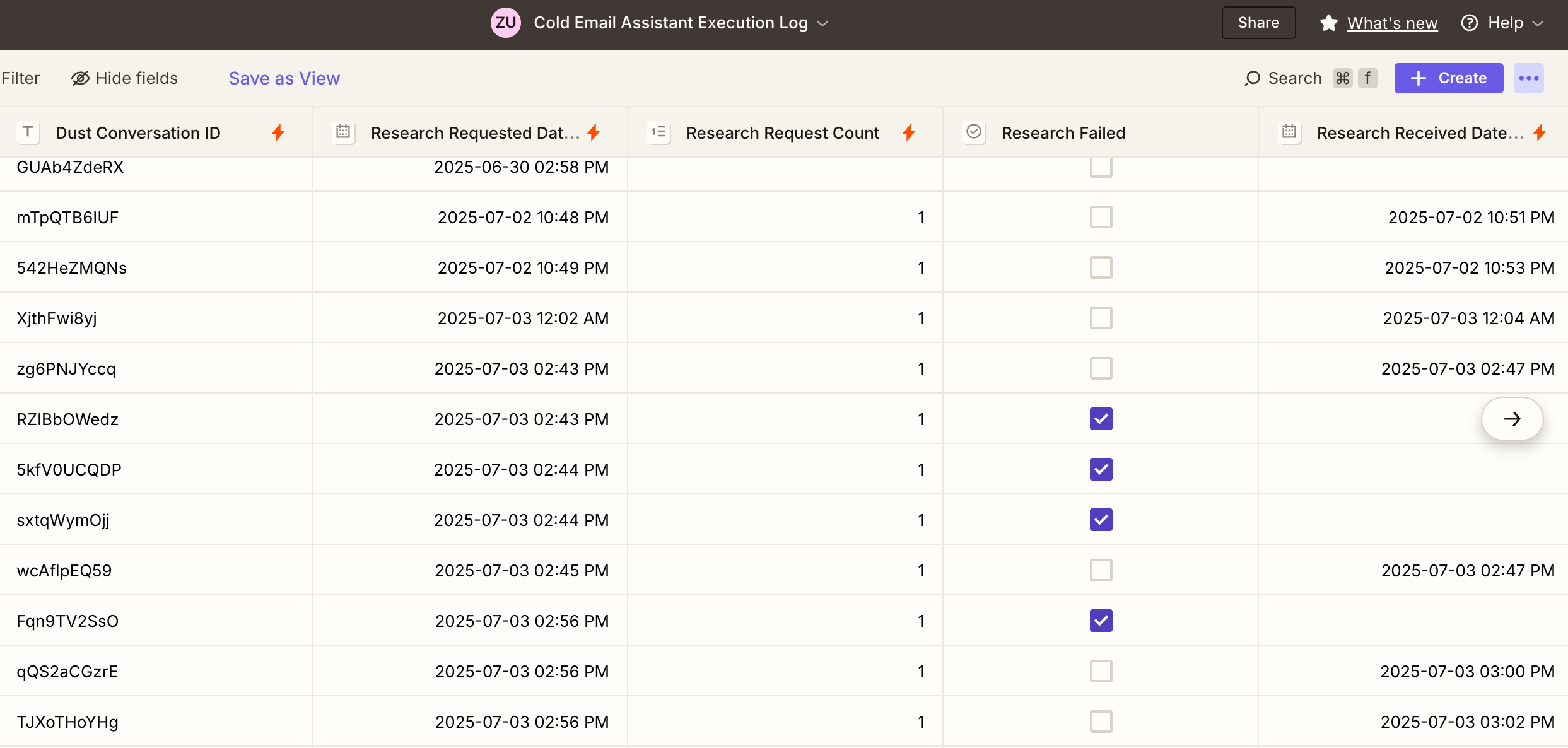Click the check-circle icon on Research Failed column

point(974,132)
